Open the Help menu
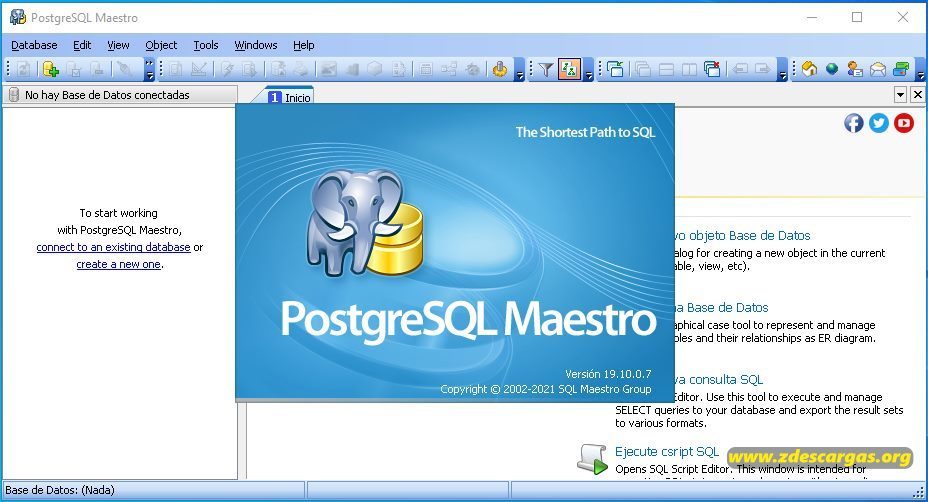The image size is (928, 502). [x=304, y=45]
